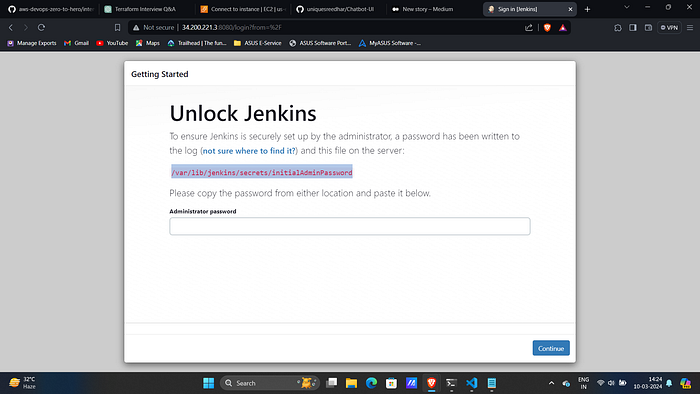Image resolution: width=700 pixels, height=394 pixels.
Task: Open Visual Studio Code from taskbar
Action: [x=471, y=383]
